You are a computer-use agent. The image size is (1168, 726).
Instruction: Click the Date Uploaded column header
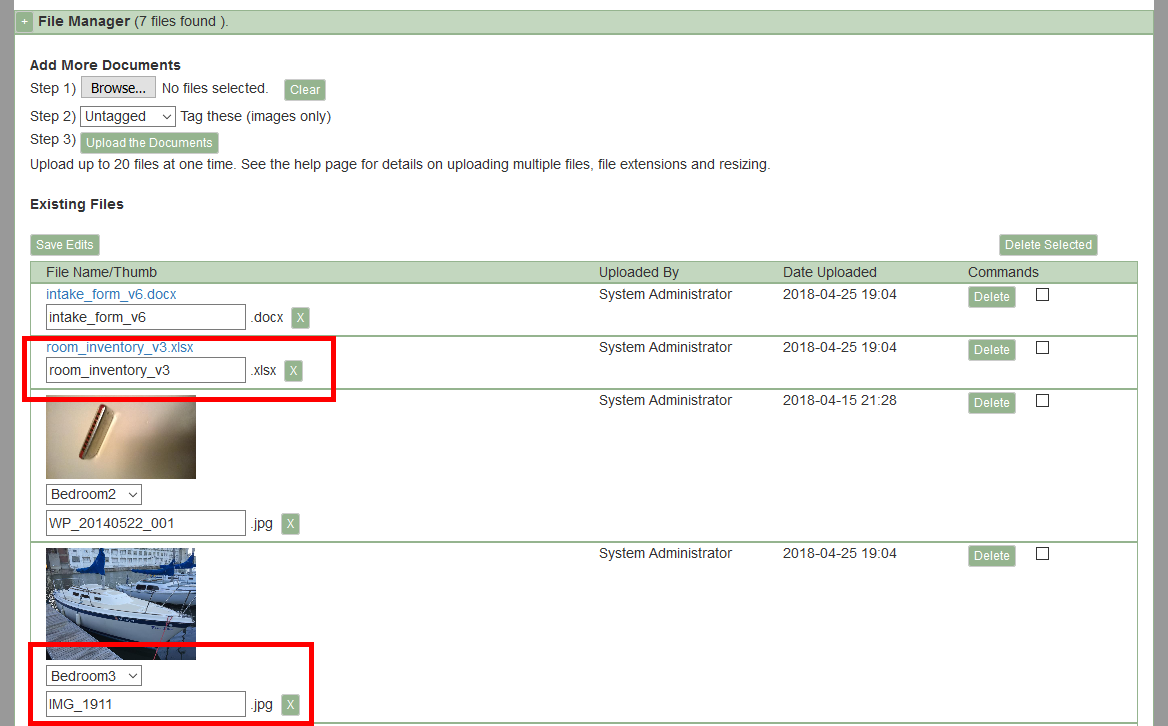829,273
